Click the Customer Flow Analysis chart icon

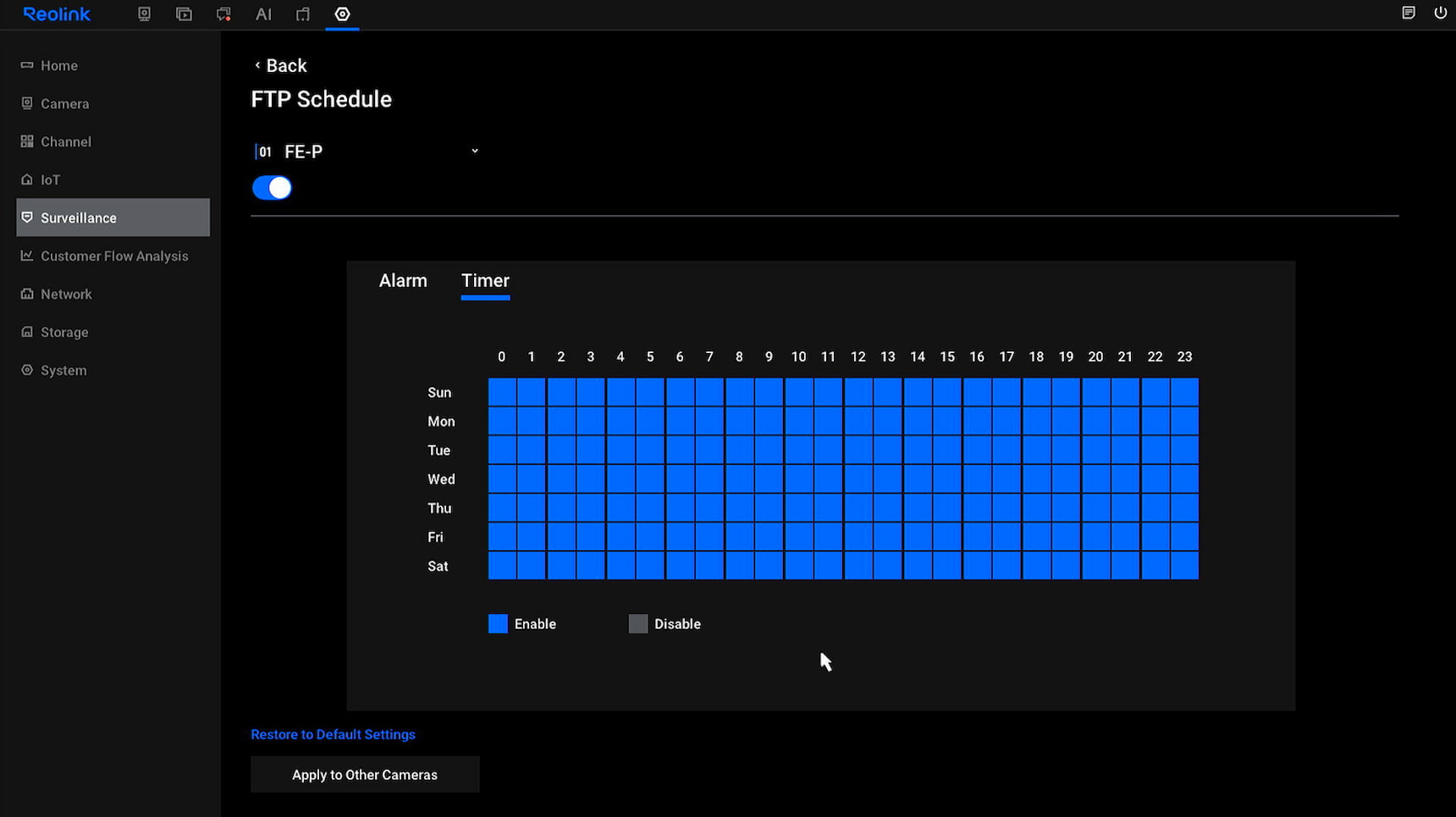coord(27,256)
